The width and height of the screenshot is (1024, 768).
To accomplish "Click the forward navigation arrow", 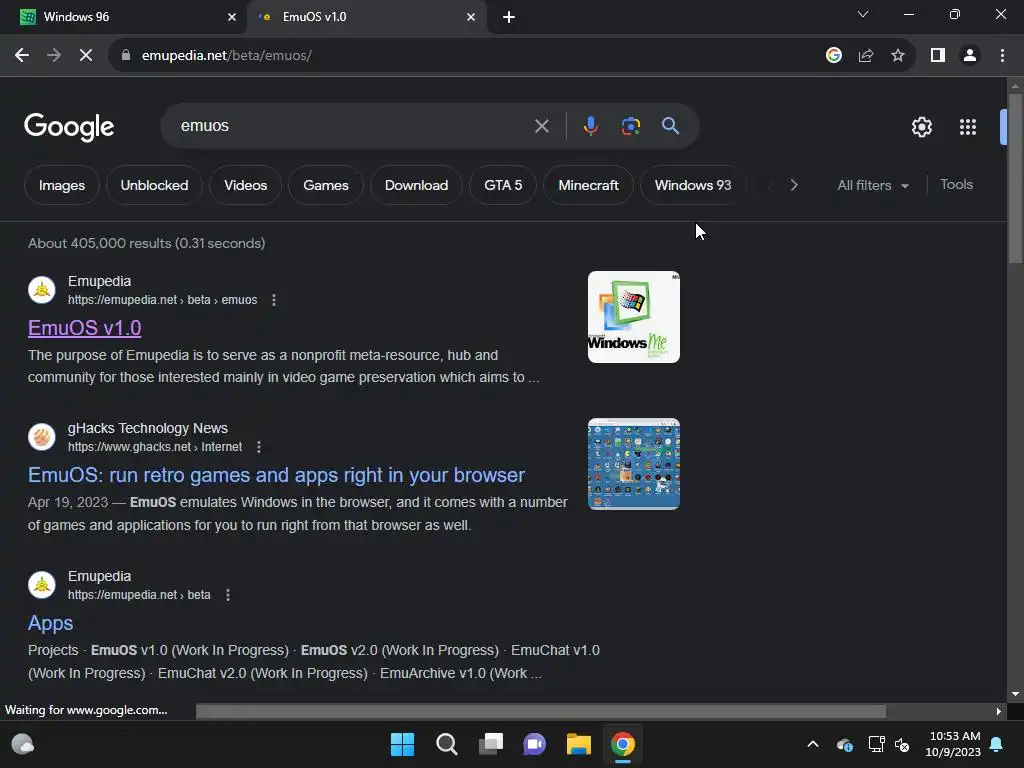I will (54, 56).
